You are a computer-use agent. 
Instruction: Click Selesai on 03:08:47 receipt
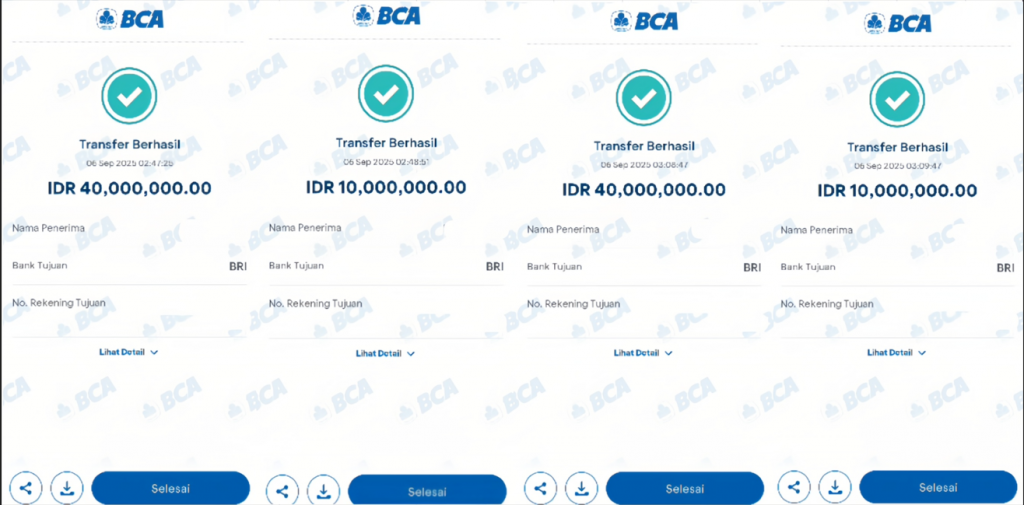(685, 489)
